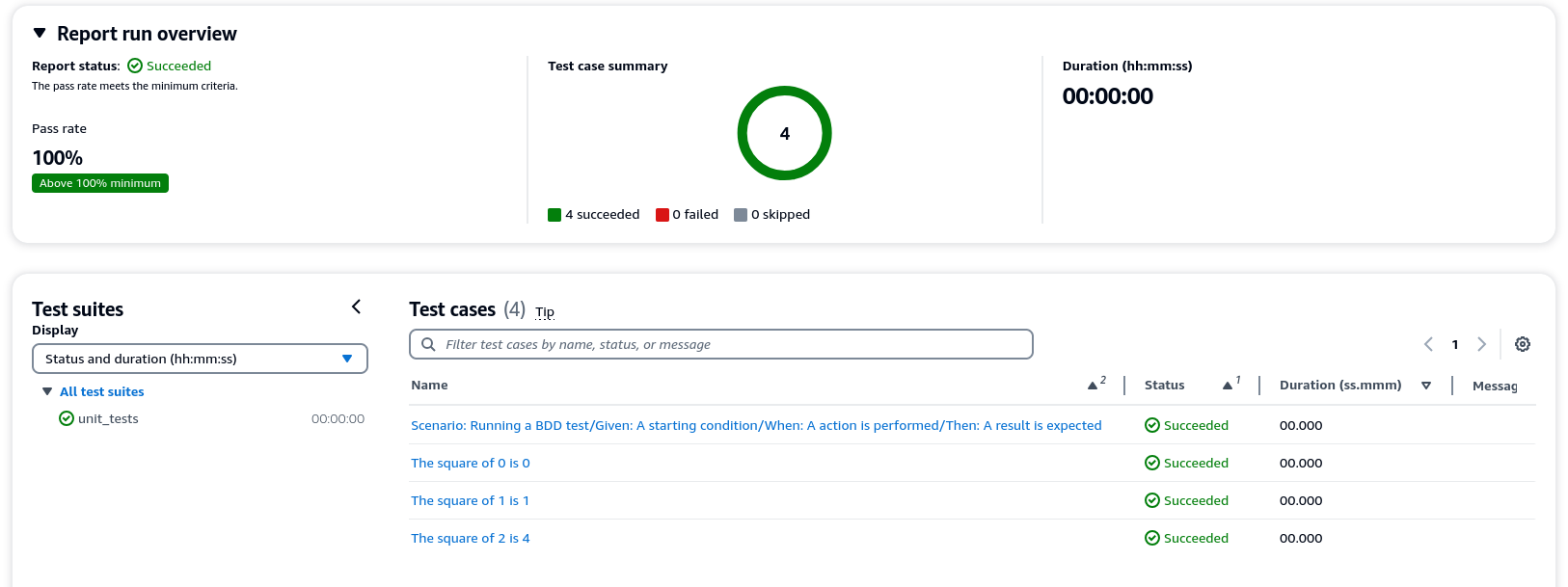Open 'The square of 1 is 1' test
The image size is (1568, 587).
470,500
